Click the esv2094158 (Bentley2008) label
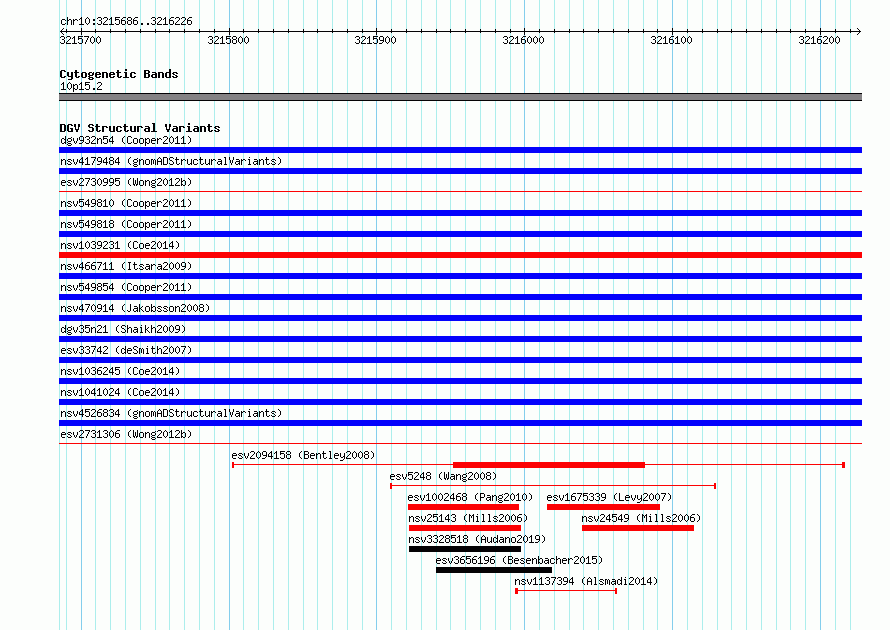The image size is (890, 630). click(303, 455)
